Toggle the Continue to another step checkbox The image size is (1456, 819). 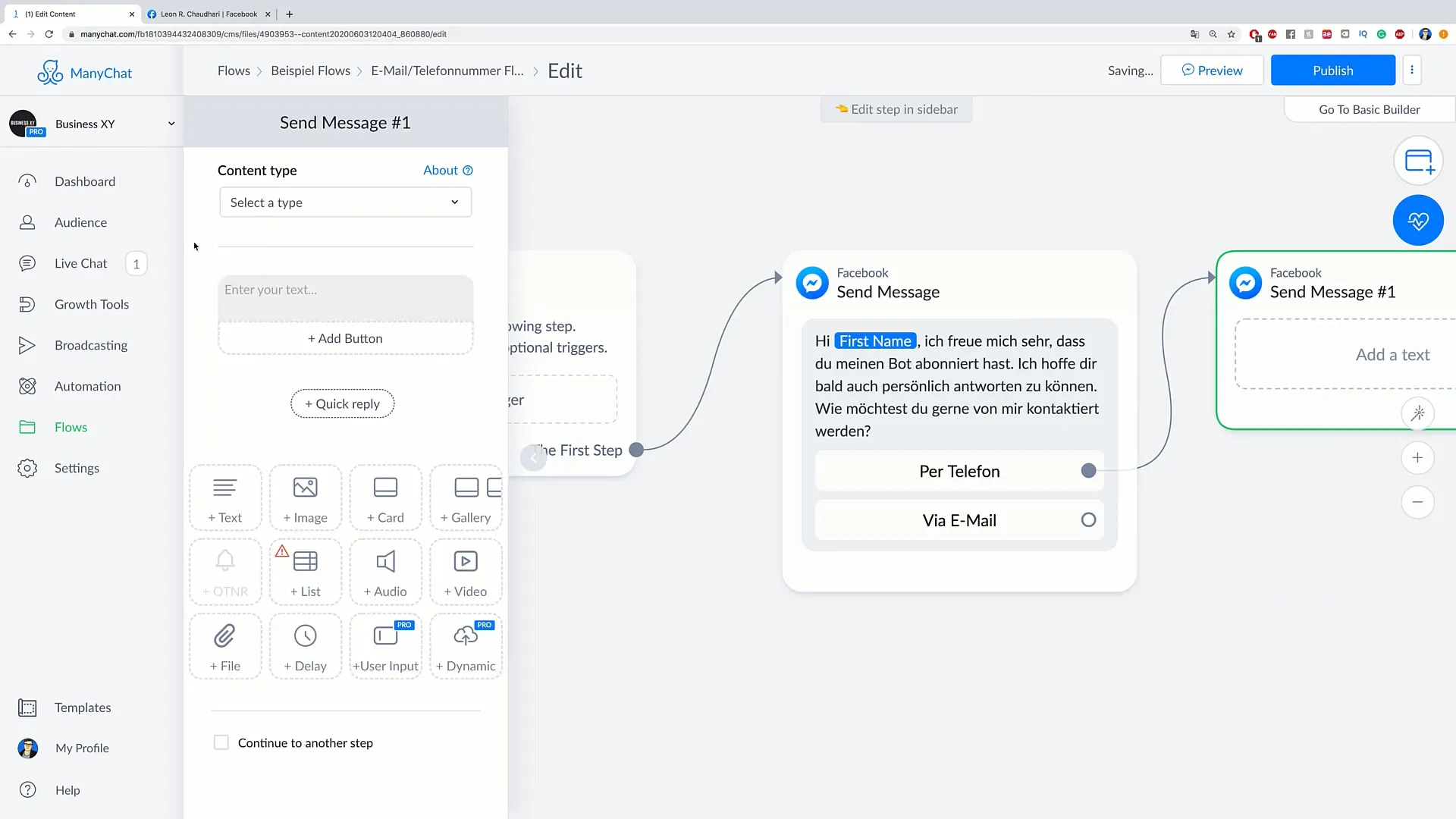point(221,742)
